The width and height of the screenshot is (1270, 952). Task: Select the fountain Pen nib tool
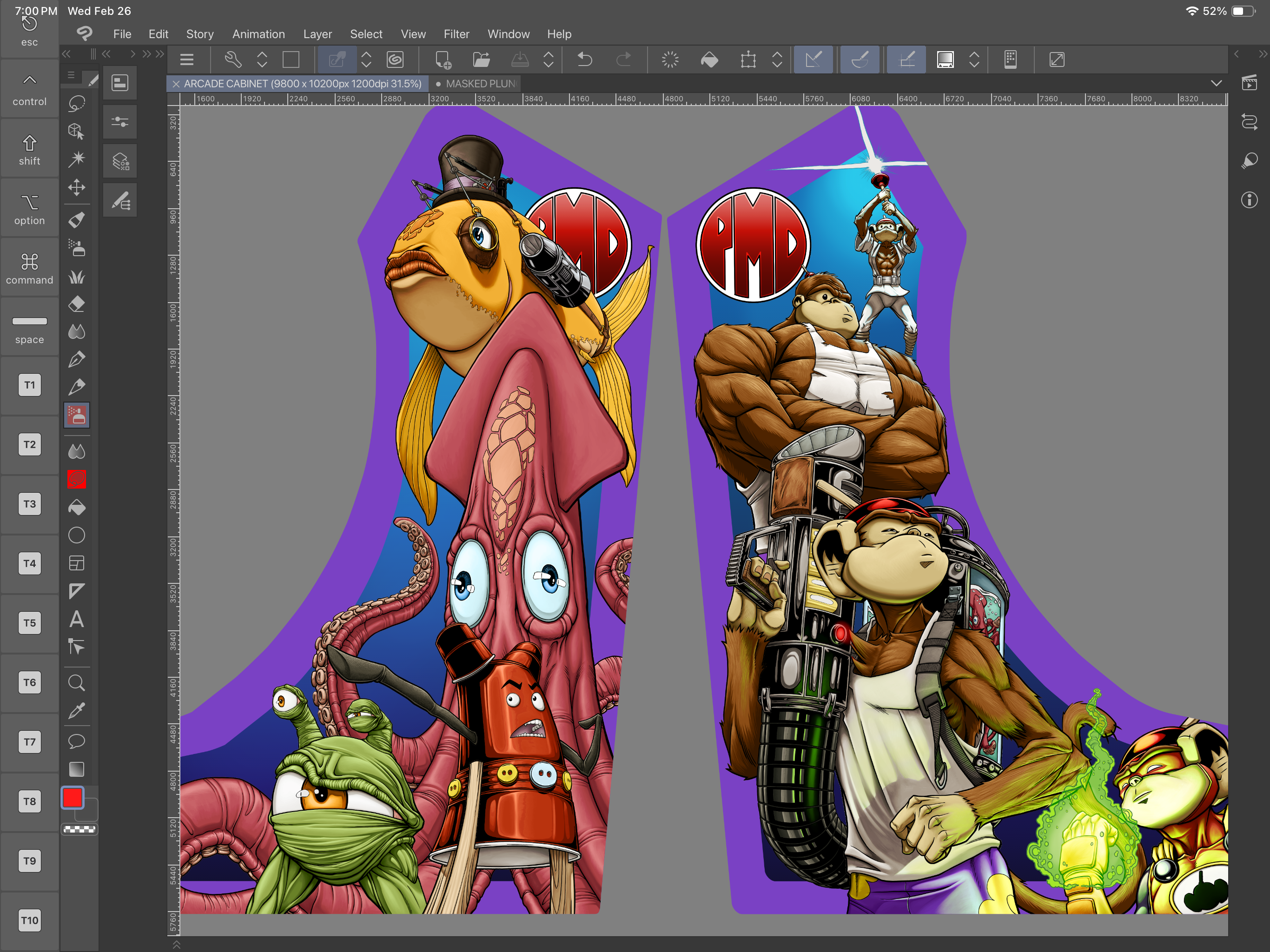76,359
